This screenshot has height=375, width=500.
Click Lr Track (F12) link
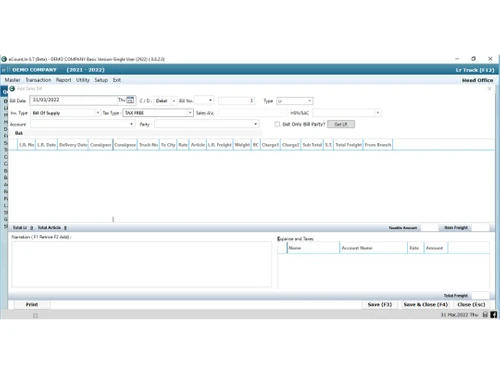point(475,70)
